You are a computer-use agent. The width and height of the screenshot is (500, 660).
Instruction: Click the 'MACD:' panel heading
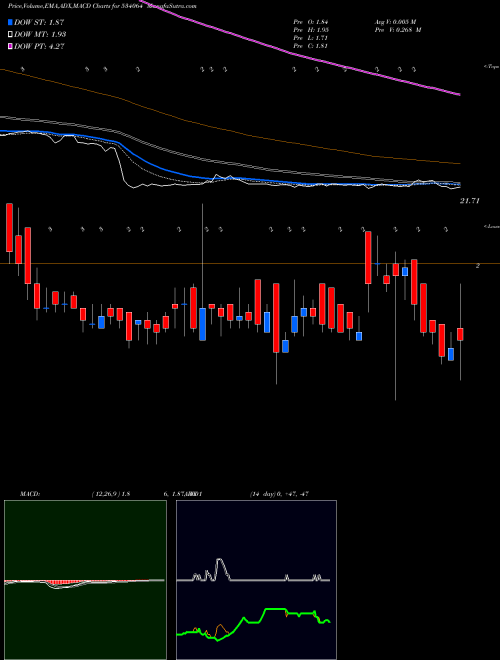point(29,494)
